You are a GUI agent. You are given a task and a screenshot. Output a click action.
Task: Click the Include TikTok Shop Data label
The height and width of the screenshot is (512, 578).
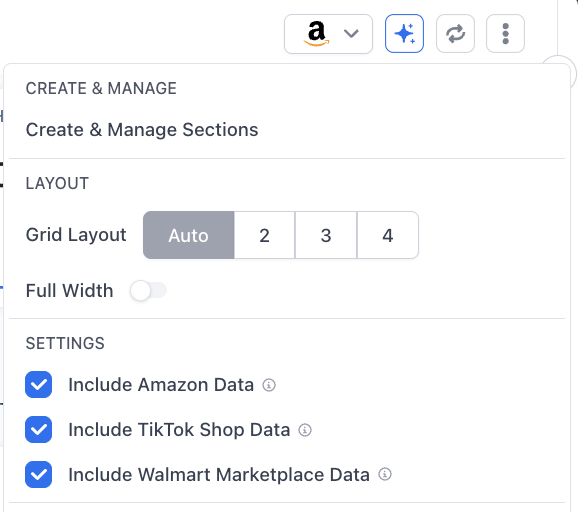pos(179,430)
